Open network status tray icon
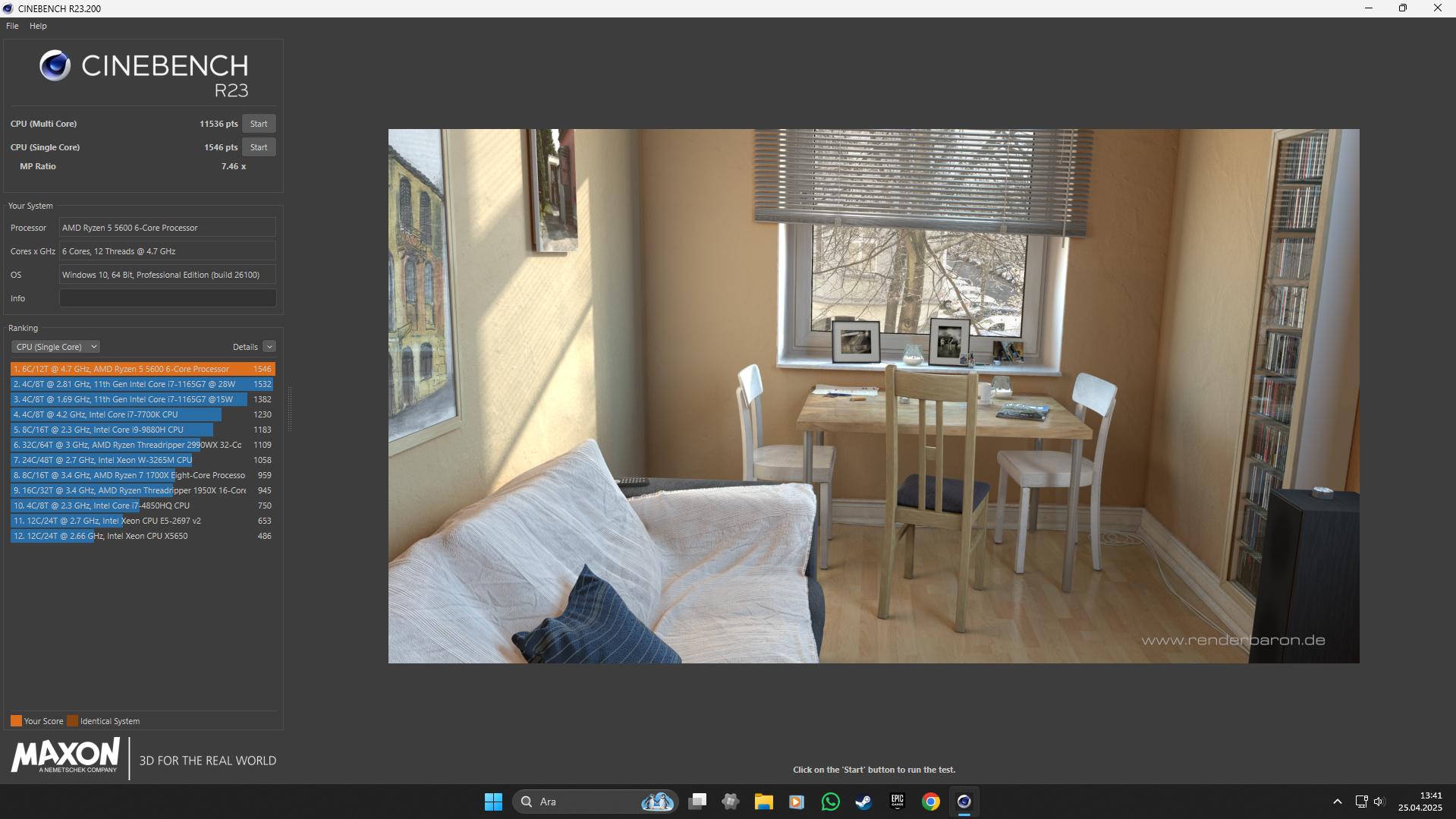This screenshot has height=819, width=1456. pos(1361,802)
